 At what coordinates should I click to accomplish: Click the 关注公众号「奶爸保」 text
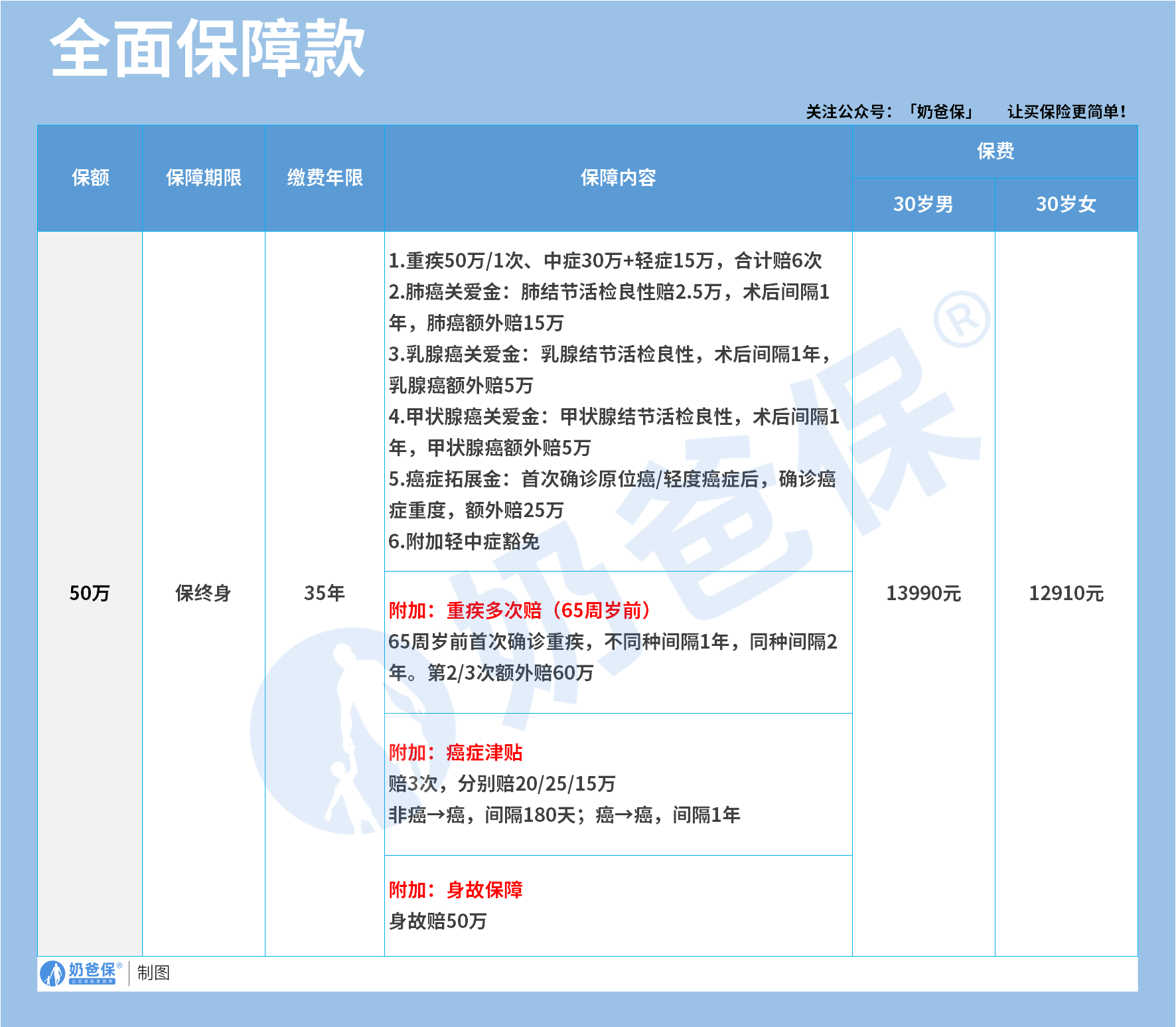pyautogui.click(x=889, y=112)
